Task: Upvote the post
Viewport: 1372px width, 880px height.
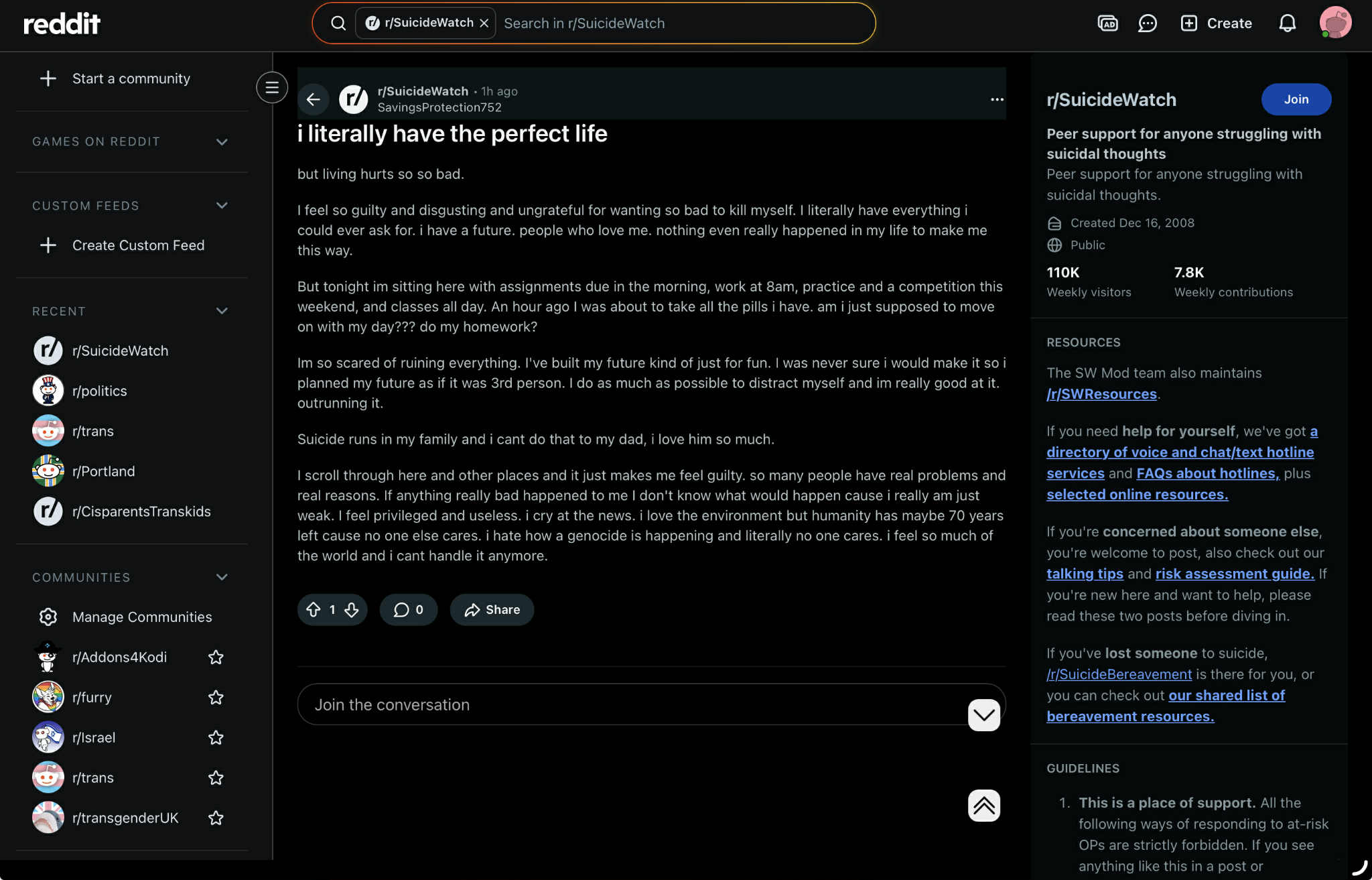Action: [x=314, y=610]
